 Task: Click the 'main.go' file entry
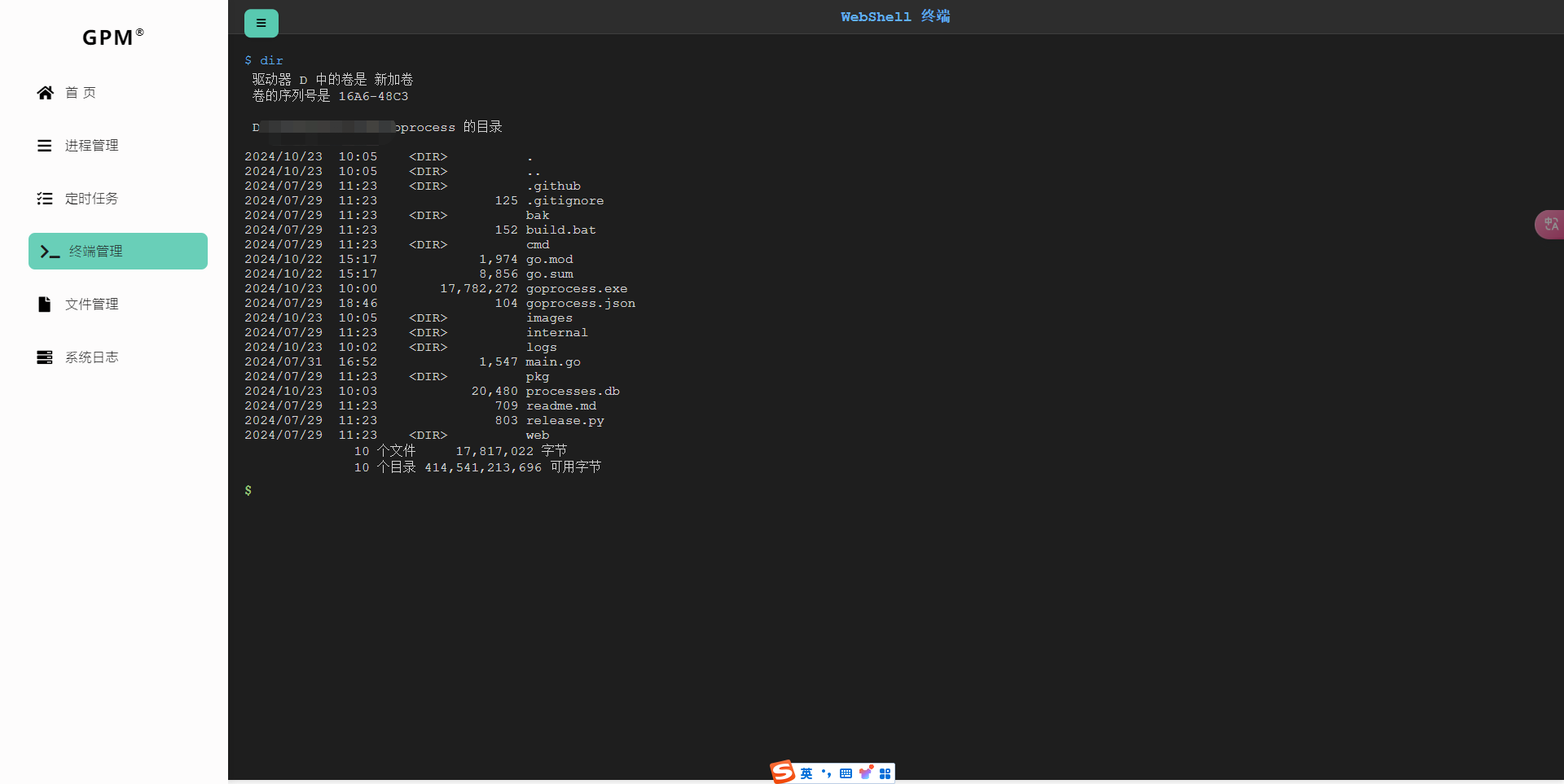click(x=553, y=362)
